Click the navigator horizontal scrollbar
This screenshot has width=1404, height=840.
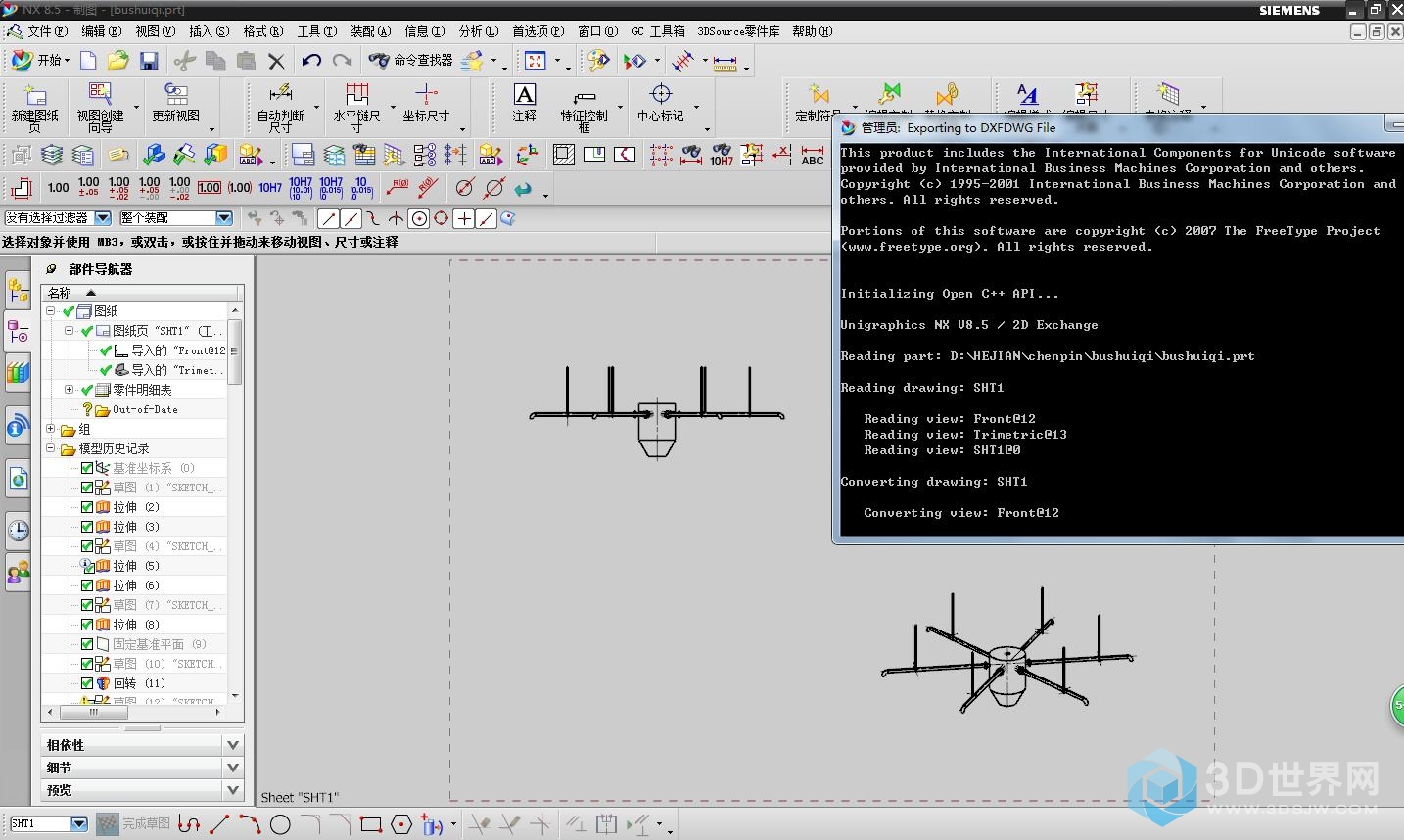point(133,712)
